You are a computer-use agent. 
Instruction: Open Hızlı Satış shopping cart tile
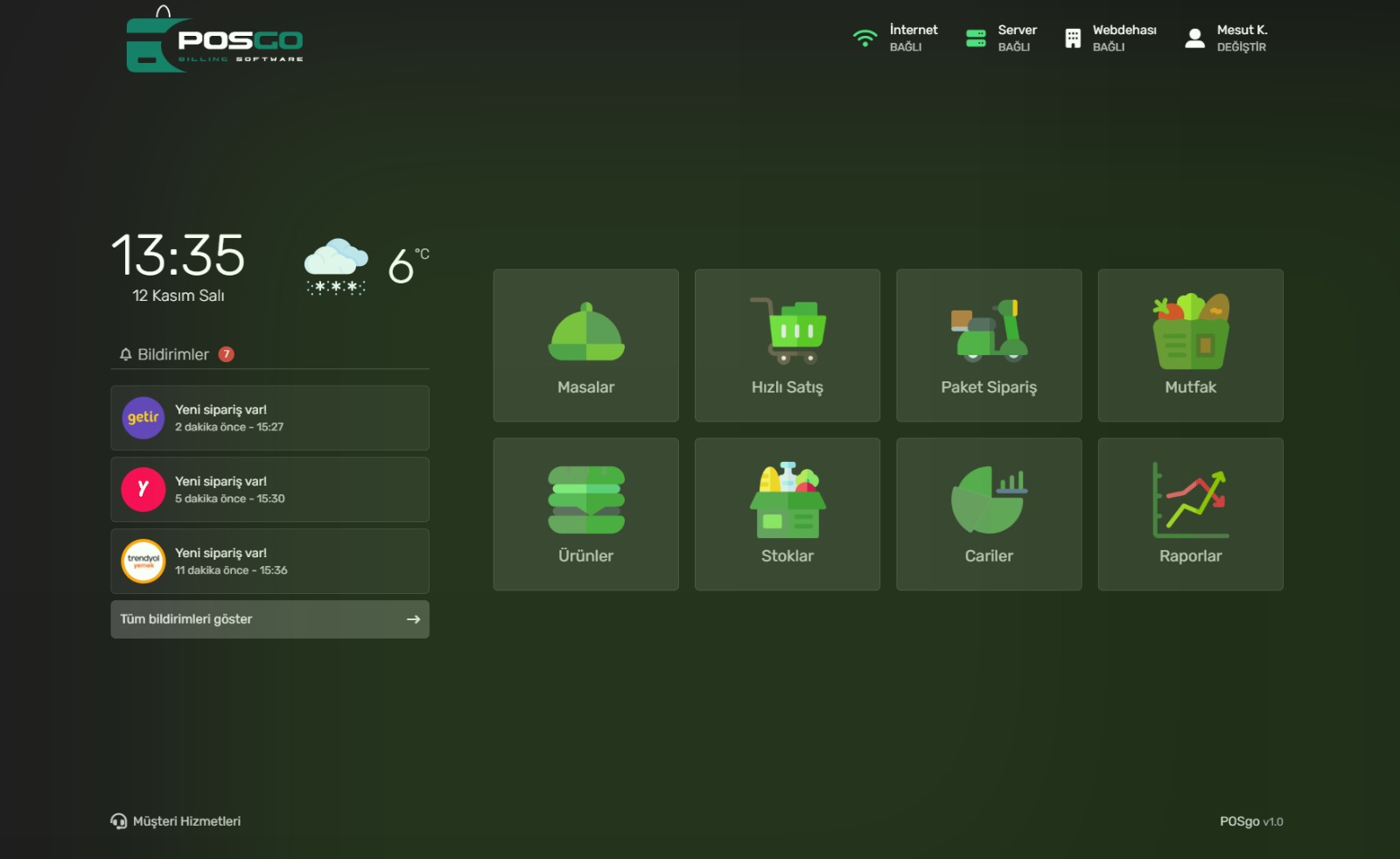click(x=787, y=346)
